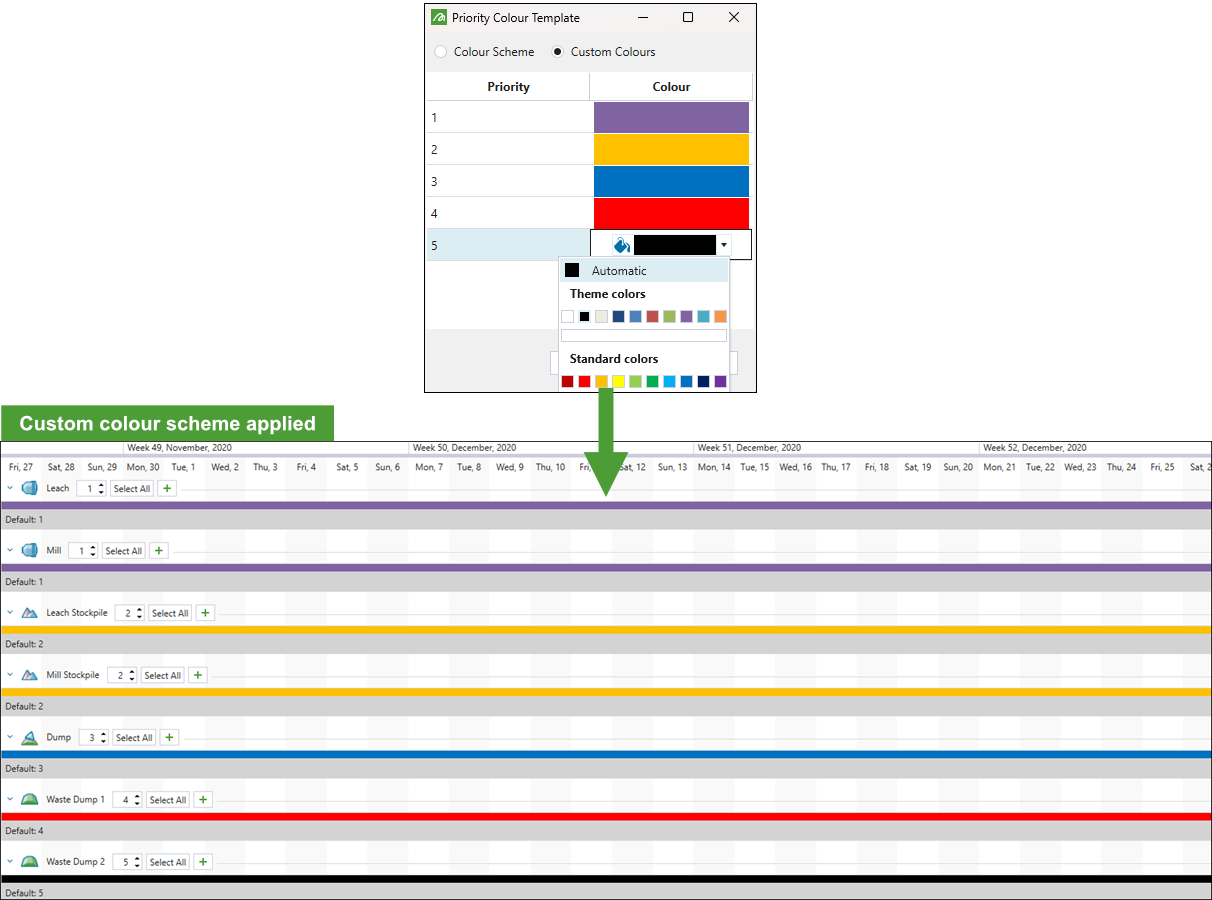Pick the white theme colour swatch
Viewport: 1212px width, 900px height.
point(568,316)
